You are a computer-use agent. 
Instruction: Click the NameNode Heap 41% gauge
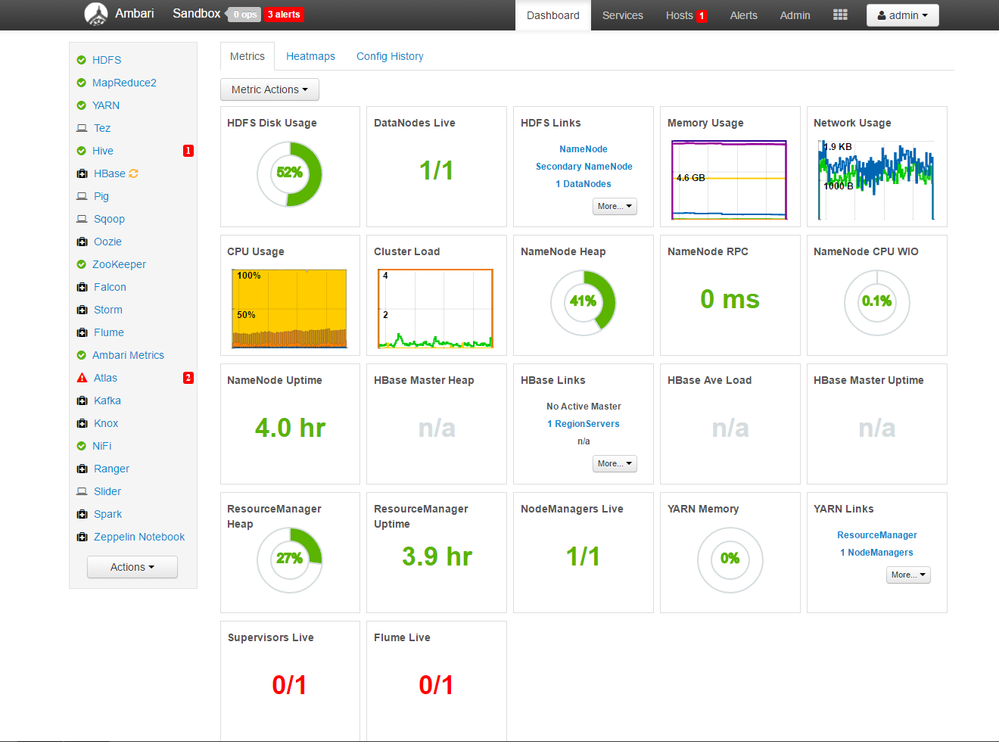(x=583, y=303)
